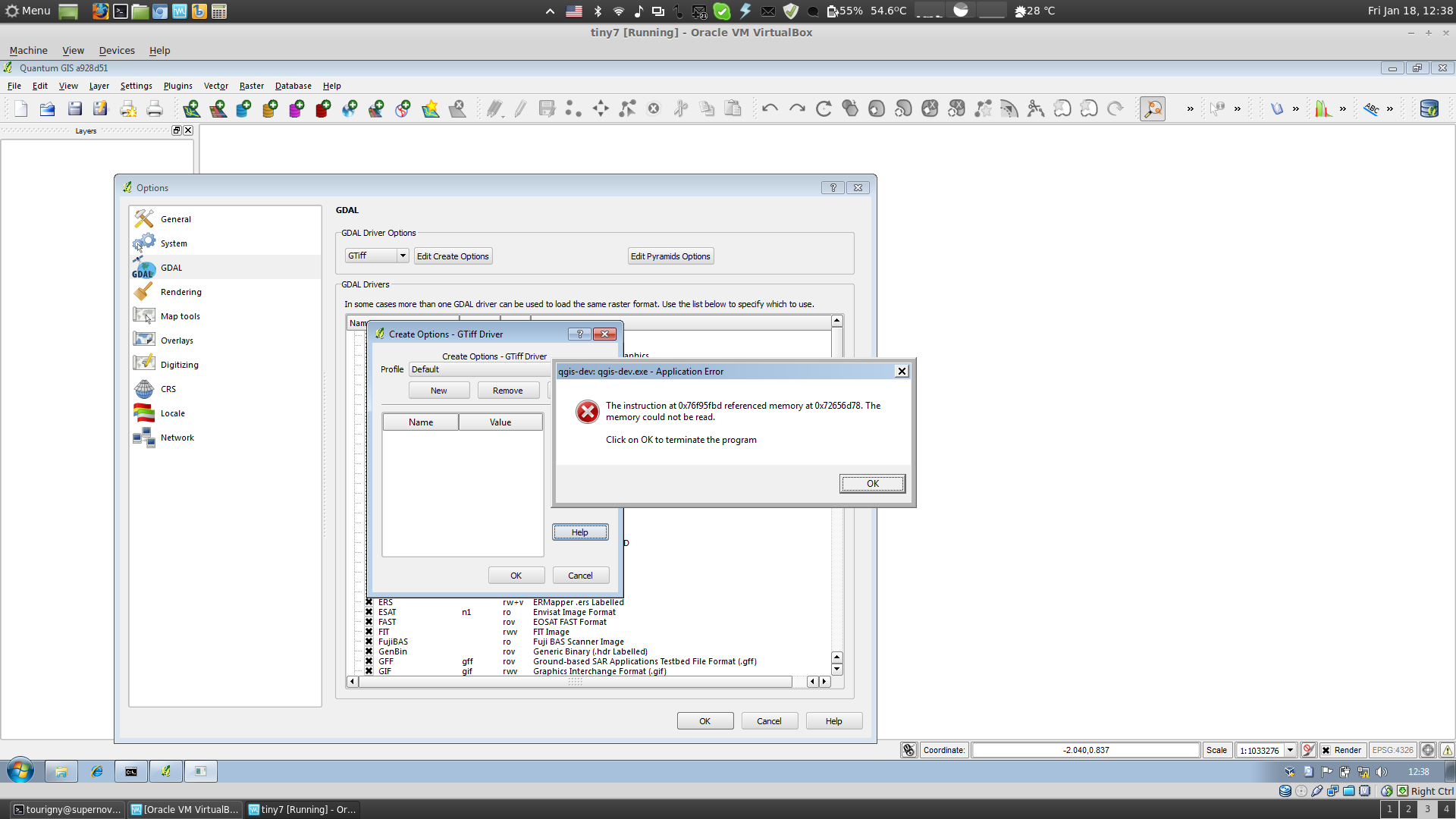Screen dimensions: 1456x819
Task: Click the New Project toolbar icon
Action: pos(21,109)
